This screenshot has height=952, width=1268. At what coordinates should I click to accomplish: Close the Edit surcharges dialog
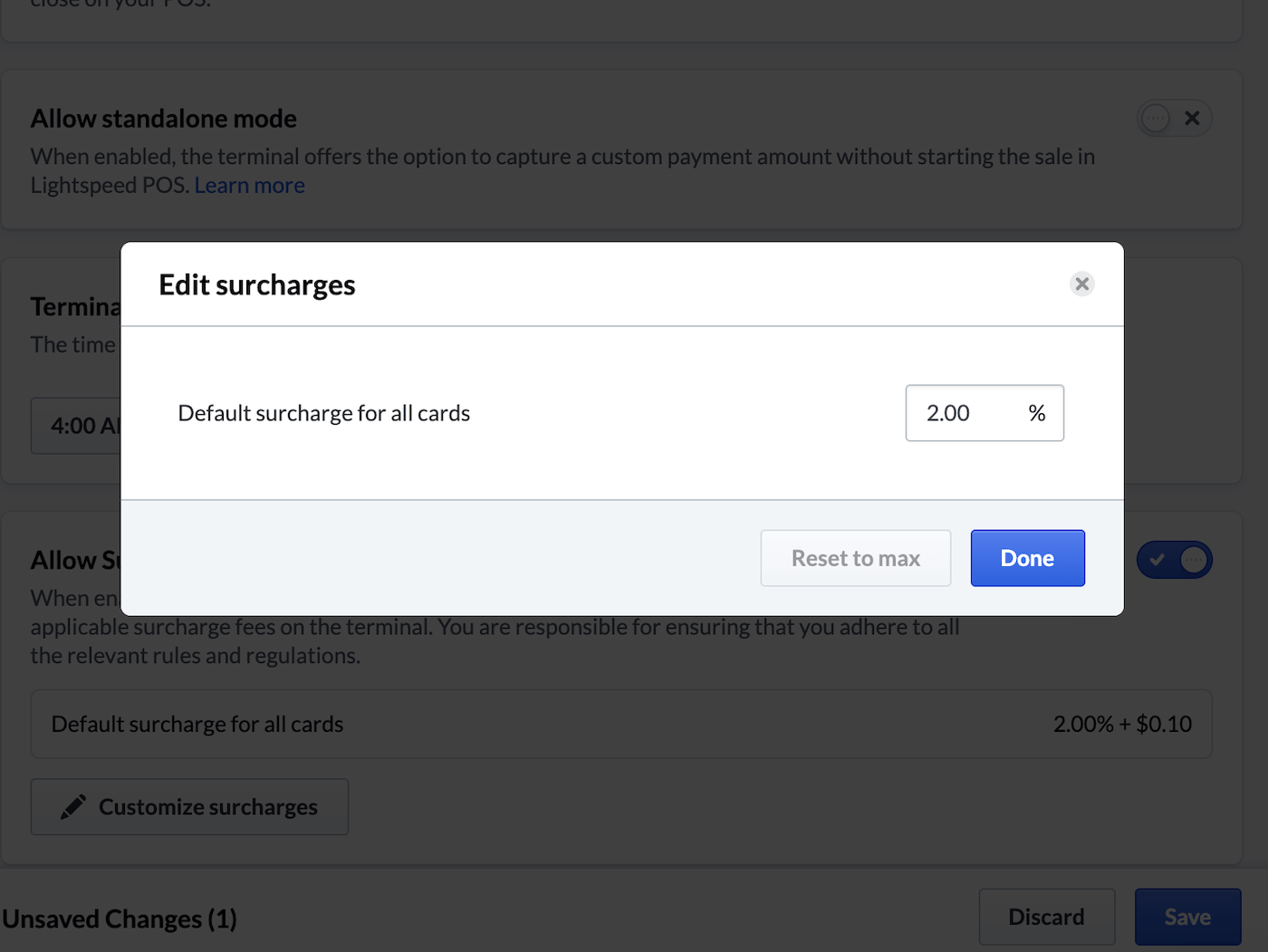1081,284
